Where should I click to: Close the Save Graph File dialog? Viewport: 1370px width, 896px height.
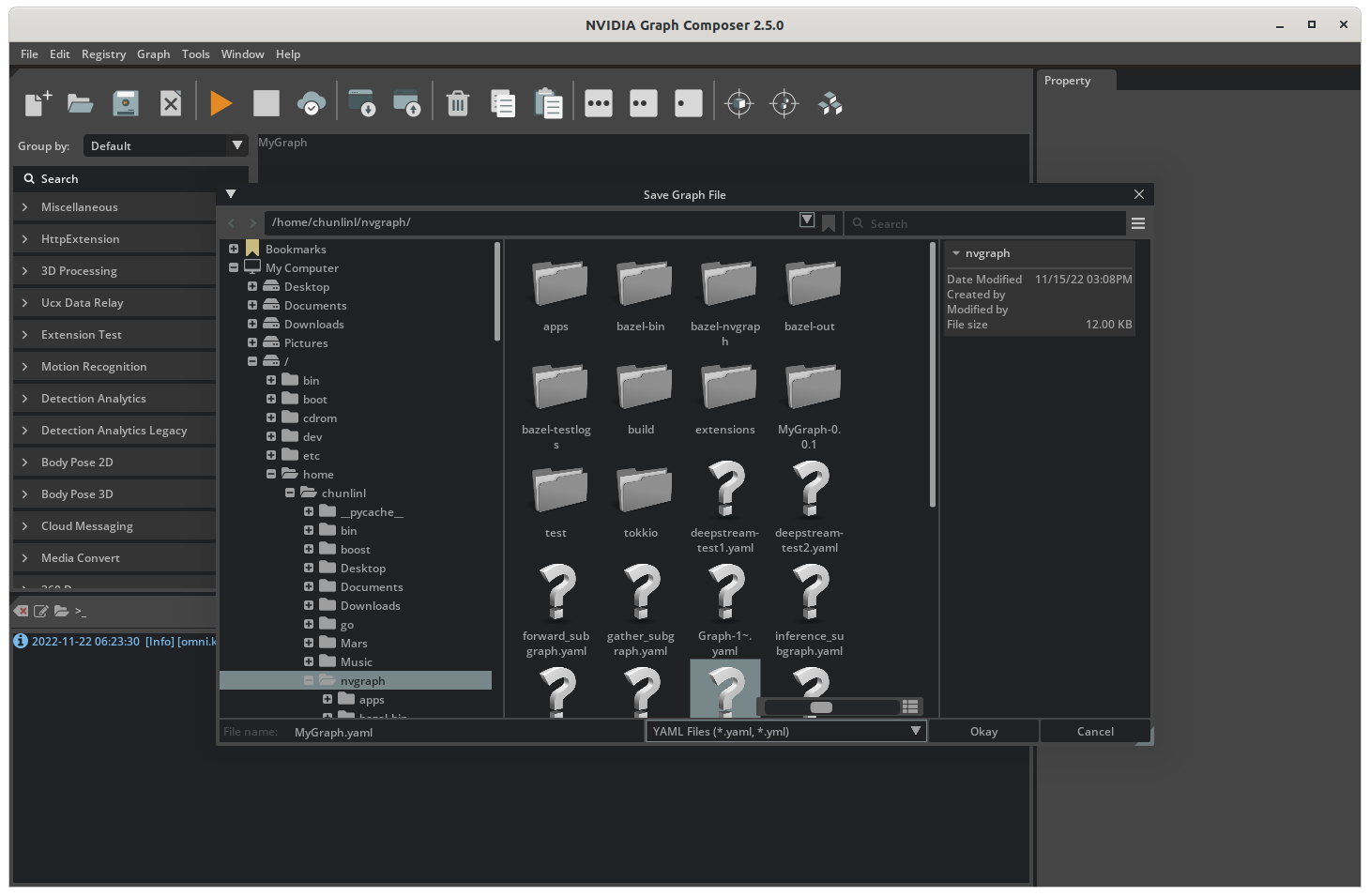(1139, 194)
